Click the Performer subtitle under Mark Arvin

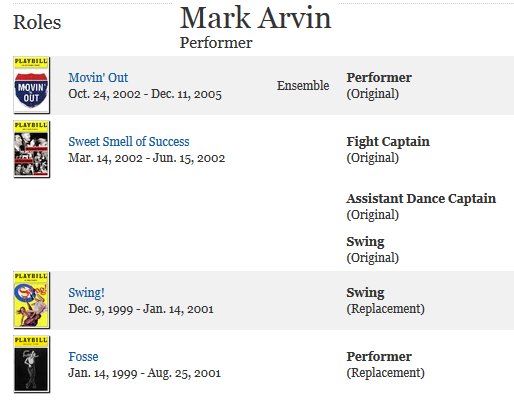pyautogui.click(x=216, y=43)
